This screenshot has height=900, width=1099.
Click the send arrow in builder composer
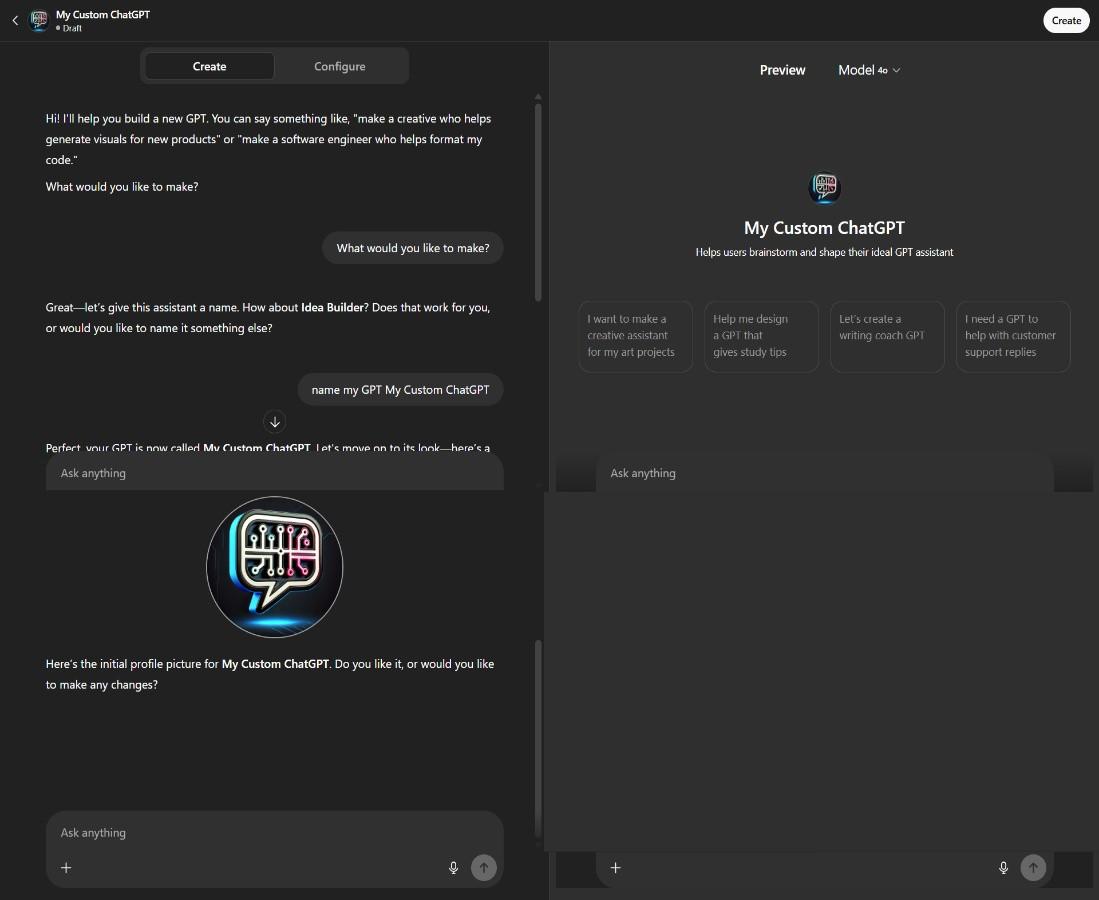point(484,868)
